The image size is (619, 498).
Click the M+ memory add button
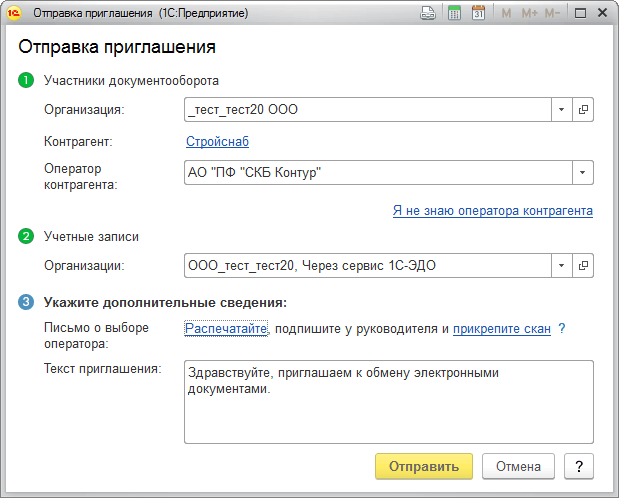pos(530,14)
